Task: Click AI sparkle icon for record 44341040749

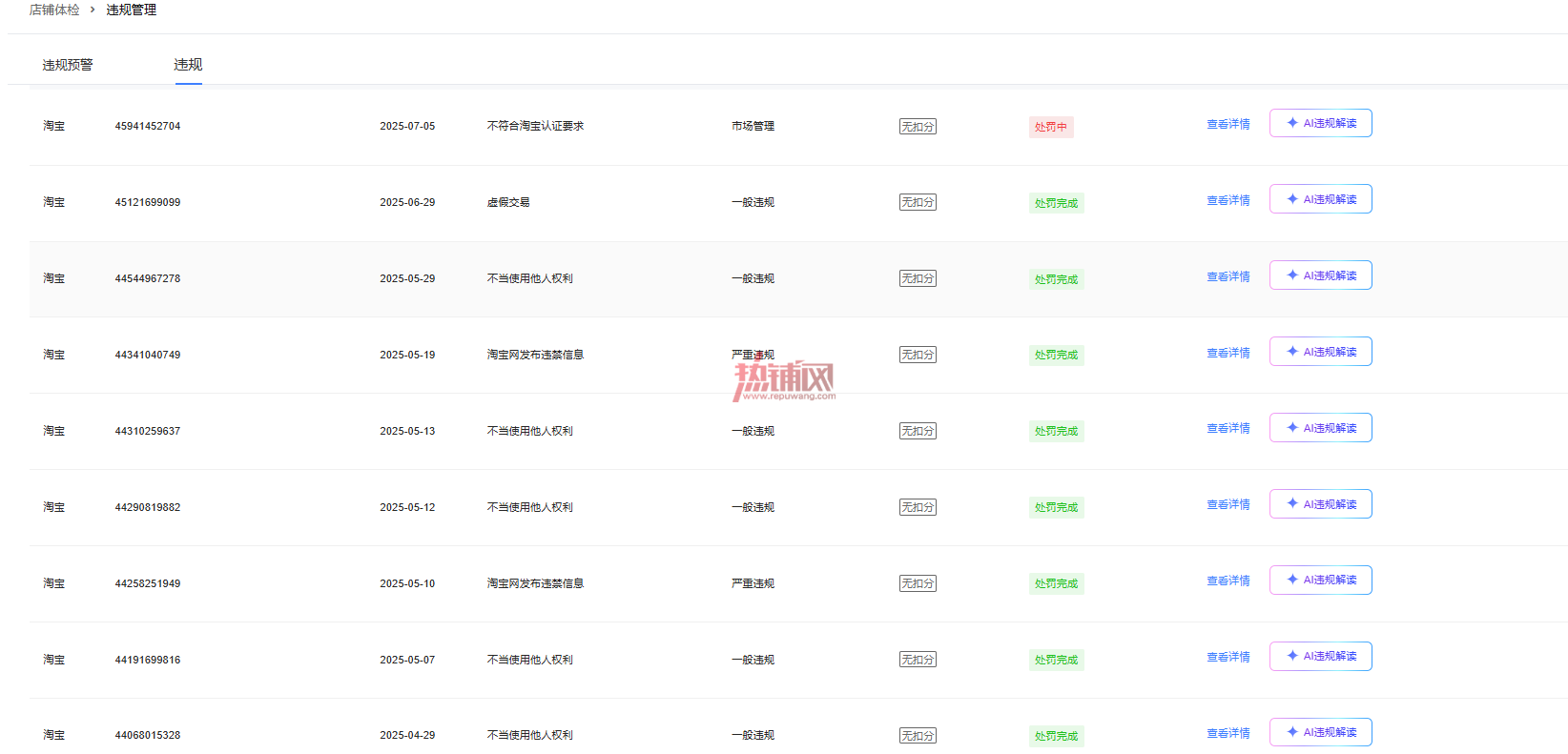Action: [x=1292, y=352]
